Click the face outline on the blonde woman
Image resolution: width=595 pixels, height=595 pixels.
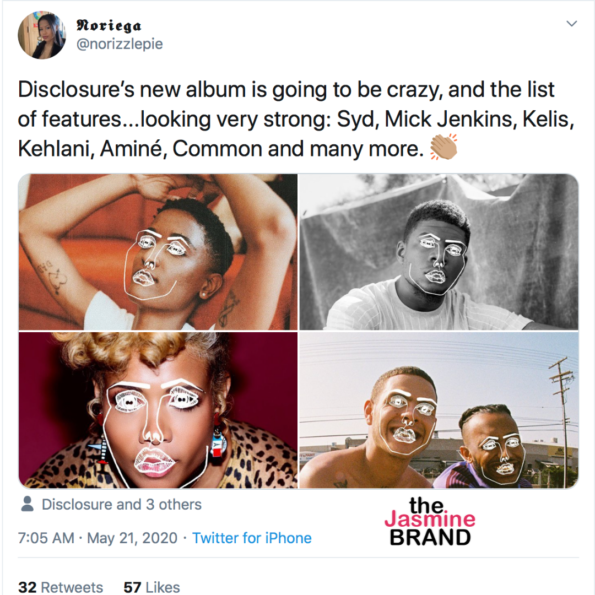point(156,431)
